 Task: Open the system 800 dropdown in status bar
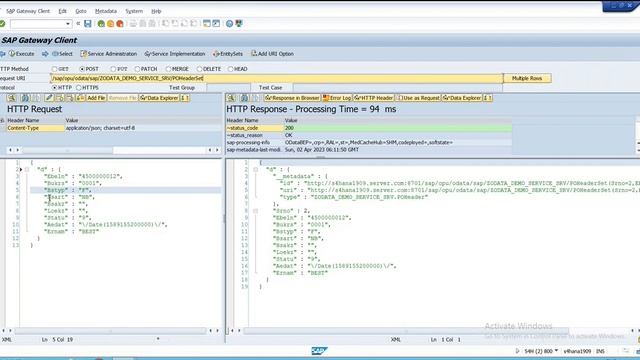click(556, 351)
